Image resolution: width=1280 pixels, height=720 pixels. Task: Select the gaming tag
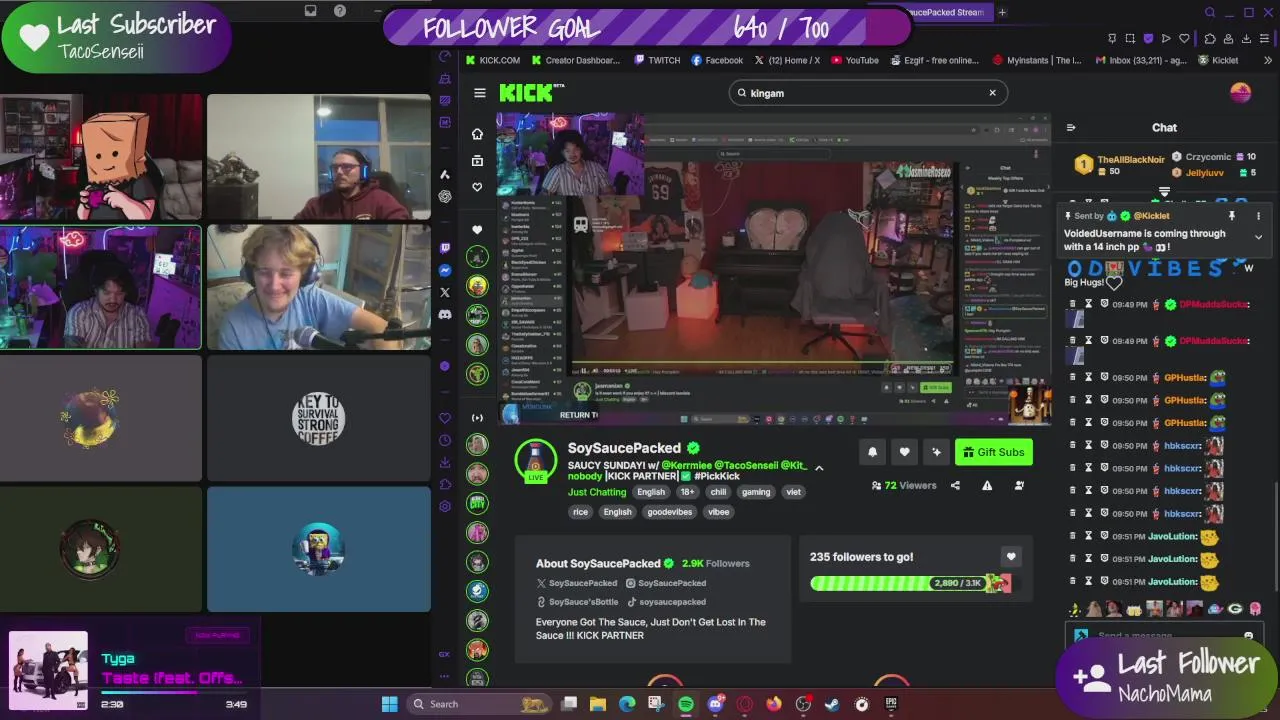coord(756,492)
